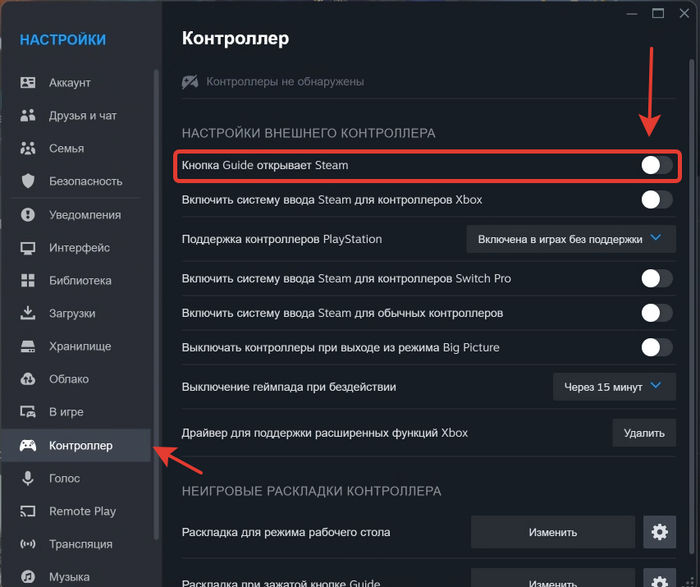This screenshot has height=587, width=700.
Task: Click the Account icon in sidebar
Action: [x=28, y=83]
